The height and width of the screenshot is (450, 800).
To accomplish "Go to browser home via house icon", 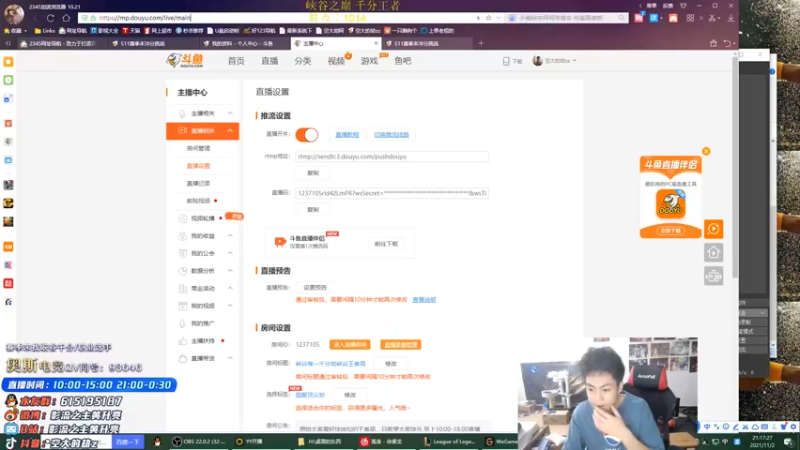I will tap(66, 18).
